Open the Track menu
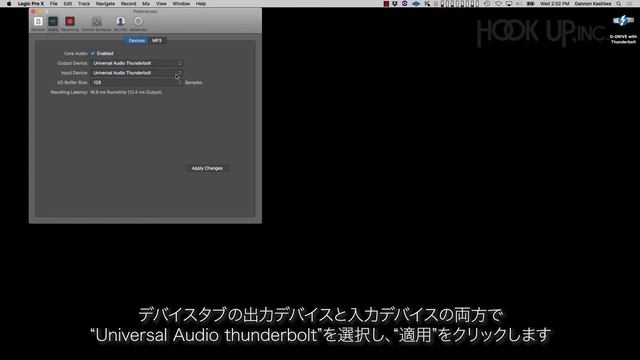640x360 pixels. pyautogui.click(x=84, y=4)
